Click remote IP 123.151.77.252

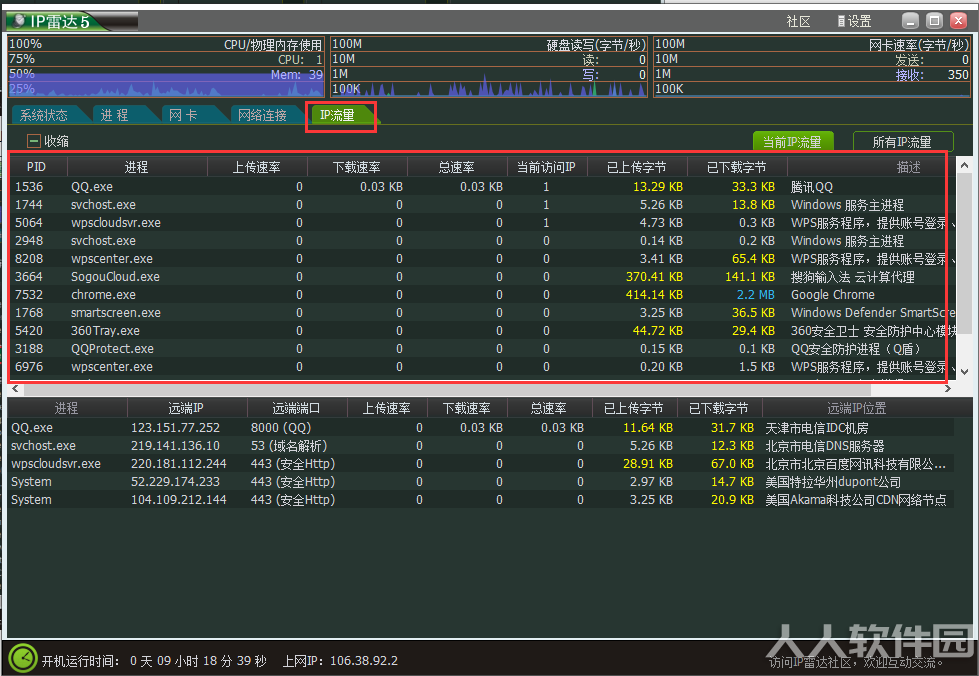click(x=175, y=428)
